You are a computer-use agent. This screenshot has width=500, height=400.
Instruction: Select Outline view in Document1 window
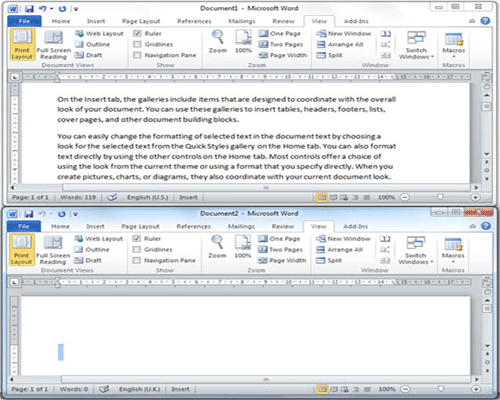coord(93,44)
